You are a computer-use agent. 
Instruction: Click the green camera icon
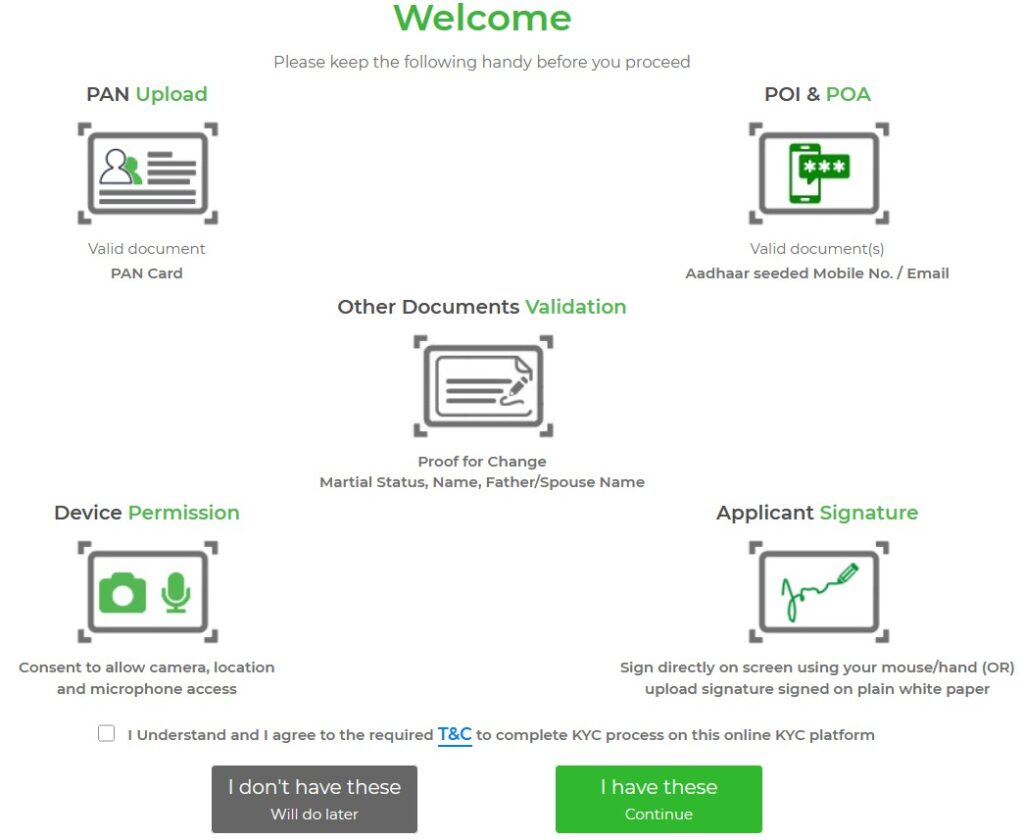tap(123, 594)
